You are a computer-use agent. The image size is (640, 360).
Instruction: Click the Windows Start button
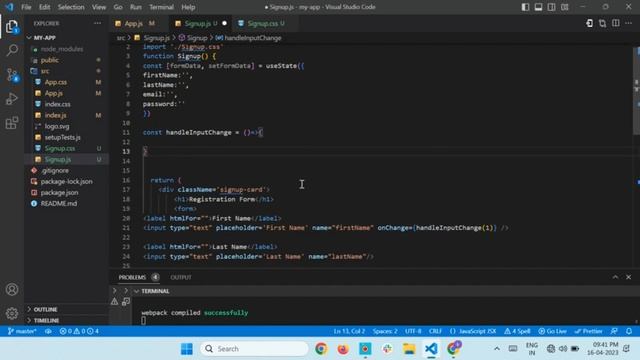point(187,349)
